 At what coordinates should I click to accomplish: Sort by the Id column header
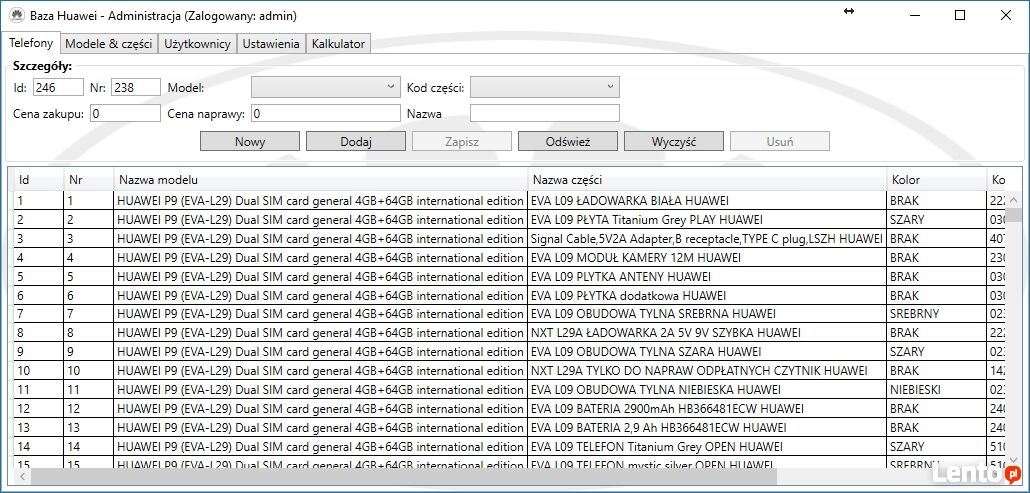tap(39, 180)
